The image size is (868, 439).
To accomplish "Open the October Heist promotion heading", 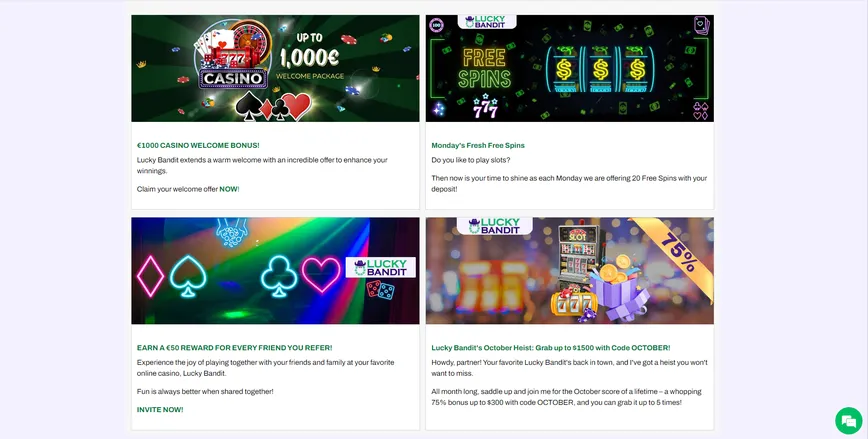I will [x=551, y=348].
